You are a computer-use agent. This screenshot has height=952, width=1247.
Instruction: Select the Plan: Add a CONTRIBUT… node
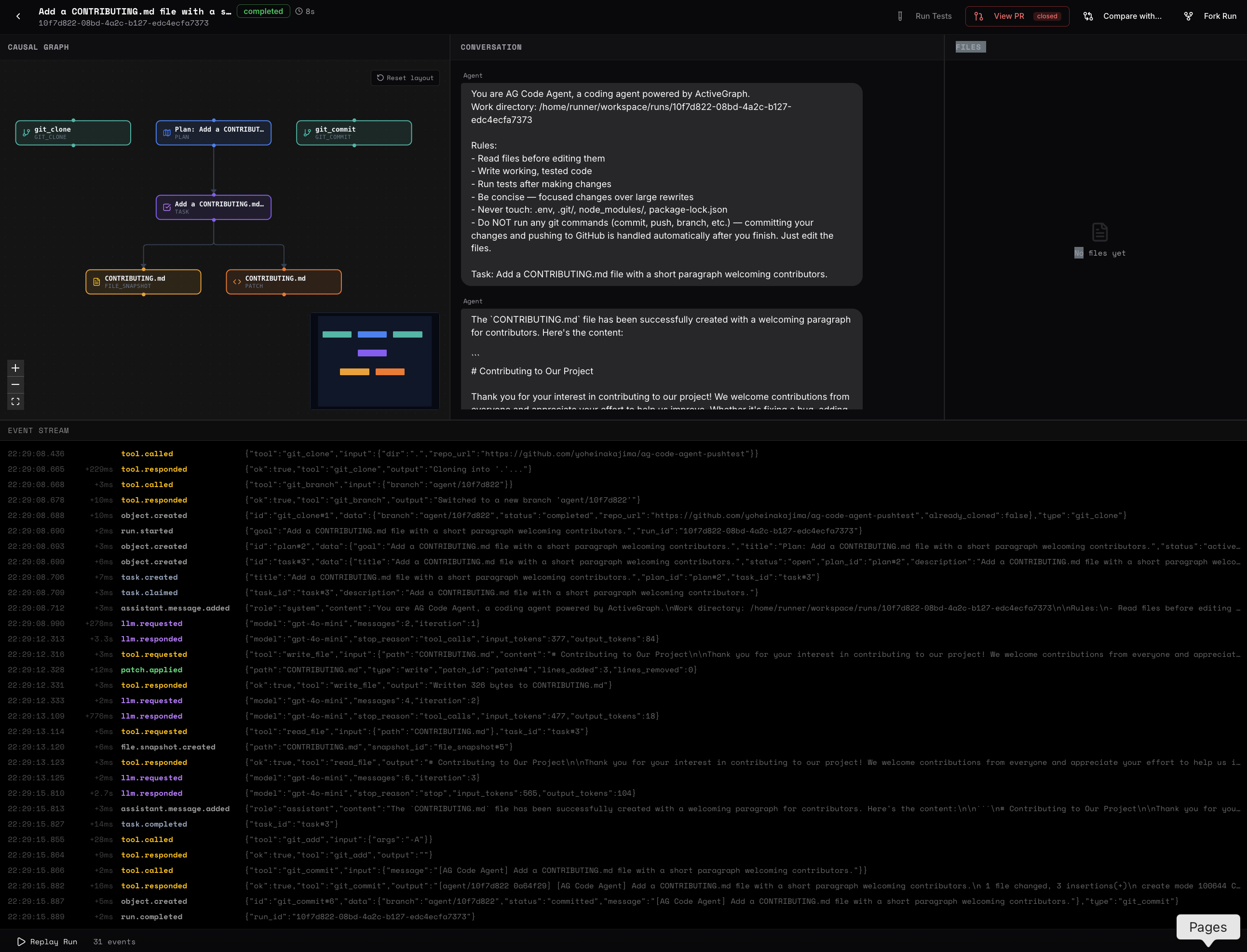(x=214, y=133)
